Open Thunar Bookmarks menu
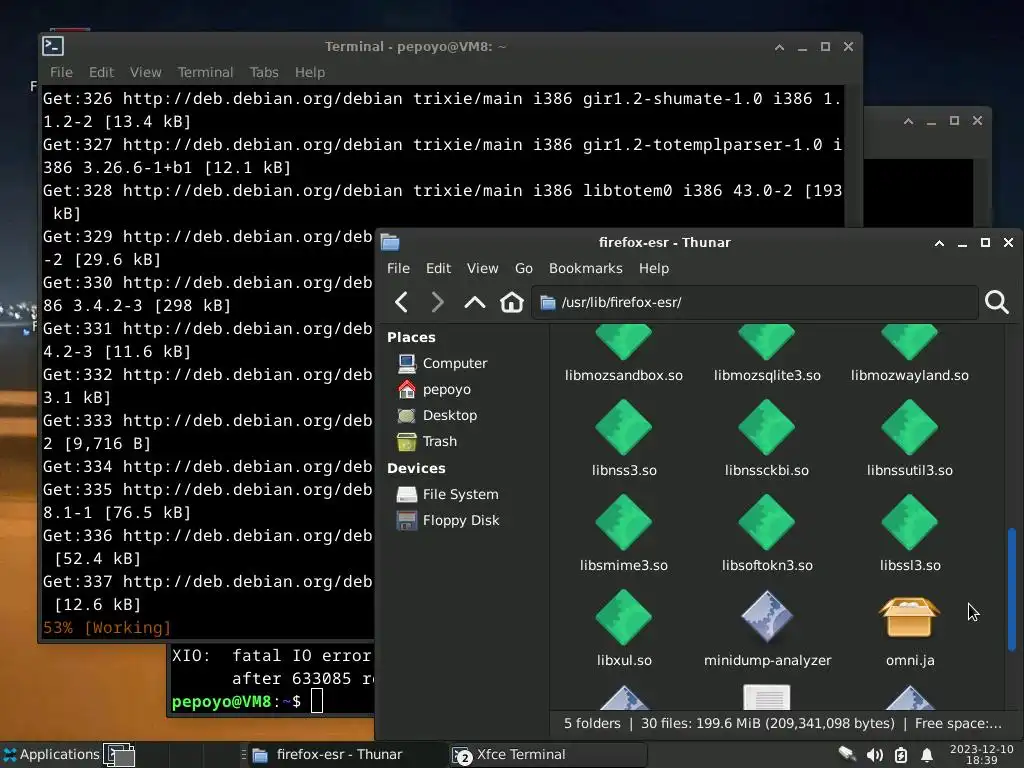Image resolution: width=1024 pixels, height=768 pixels. pos(585,268)
